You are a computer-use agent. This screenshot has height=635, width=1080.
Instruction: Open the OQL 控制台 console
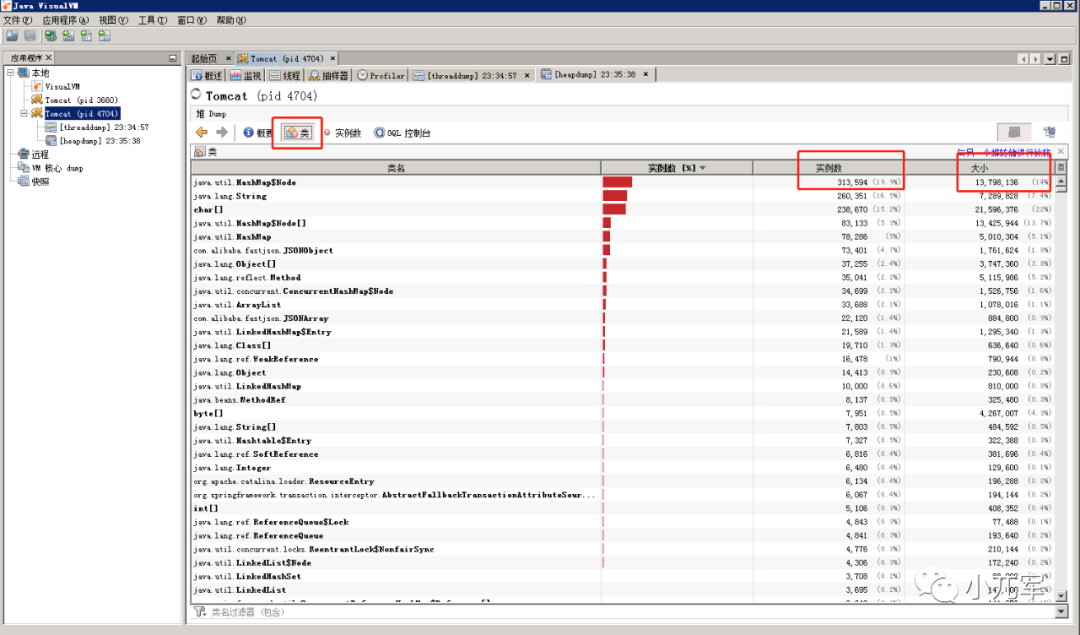402,133
